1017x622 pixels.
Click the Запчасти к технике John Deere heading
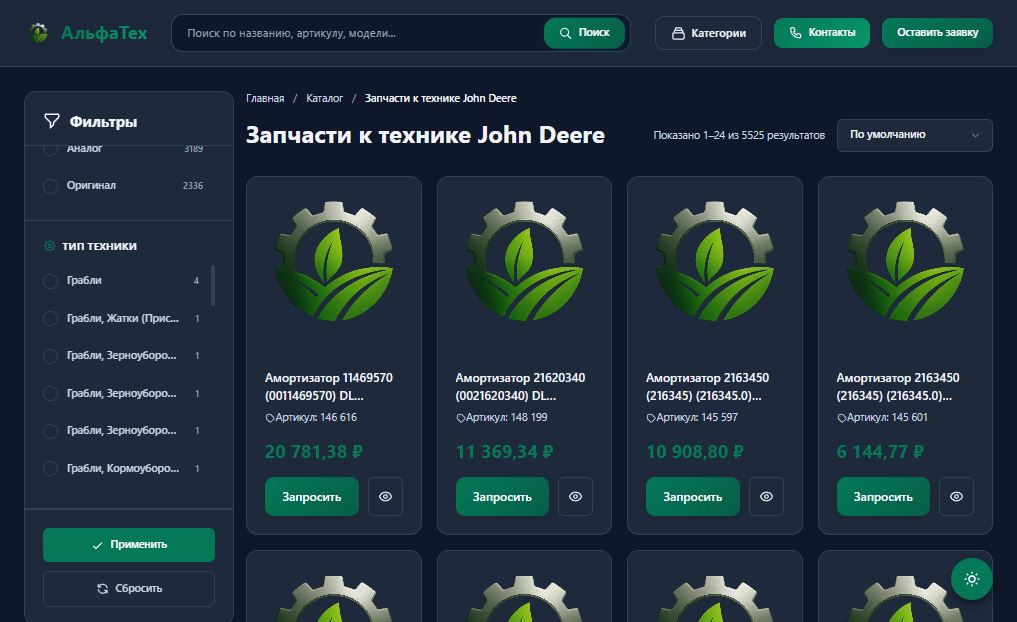[x=425, y=135]
